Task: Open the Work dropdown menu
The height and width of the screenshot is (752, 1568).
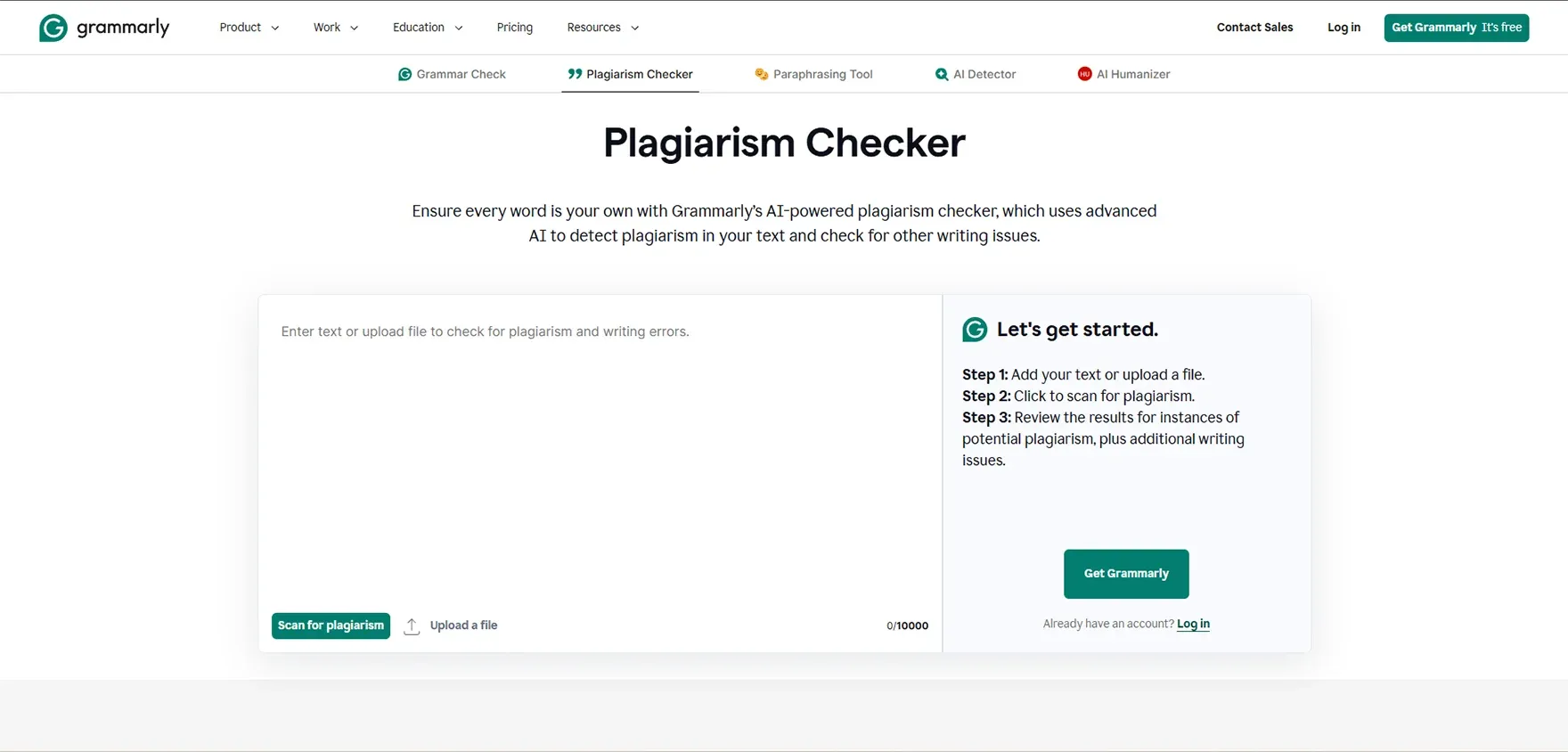Action: (x=336, y=28)
